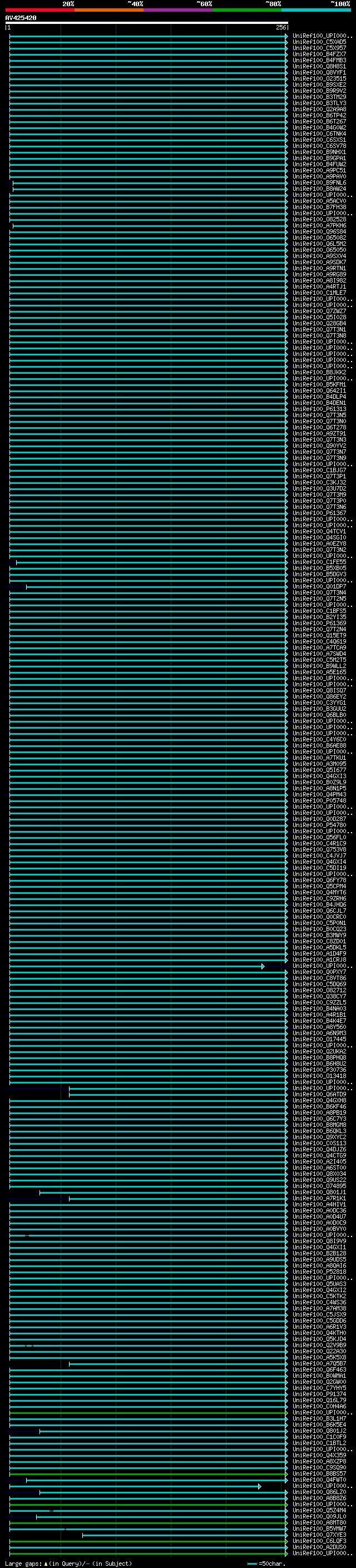Choose the UniRef100_B8AW24 hit label
Image resolution: width=356 pixels, height=1568 pixels.
click(319, 189)
